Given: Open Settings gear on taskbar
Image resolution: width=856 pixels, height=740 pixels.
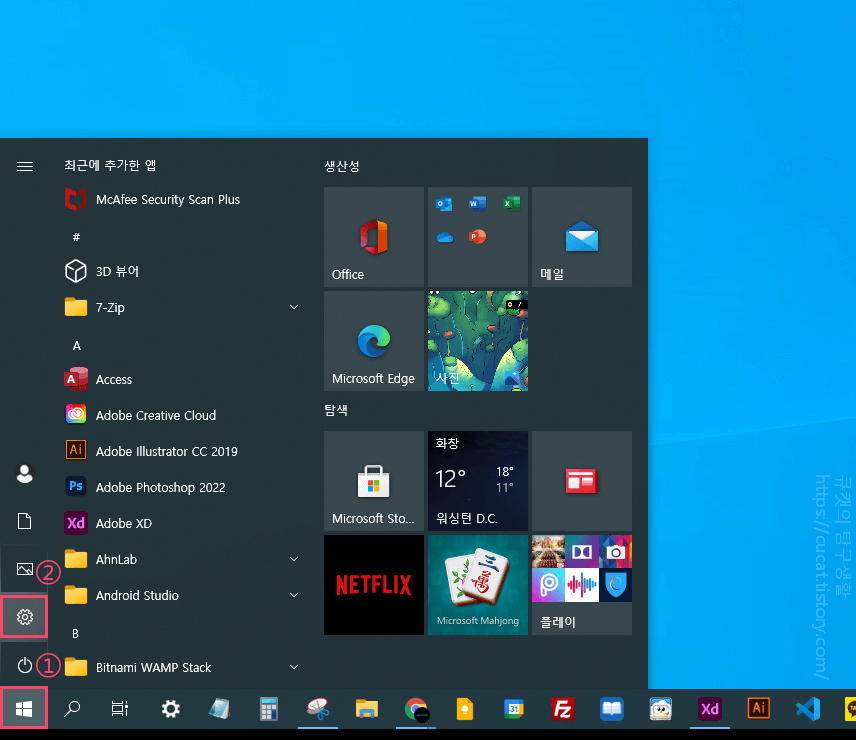Looking at the screenshot, I should (170, 709).
